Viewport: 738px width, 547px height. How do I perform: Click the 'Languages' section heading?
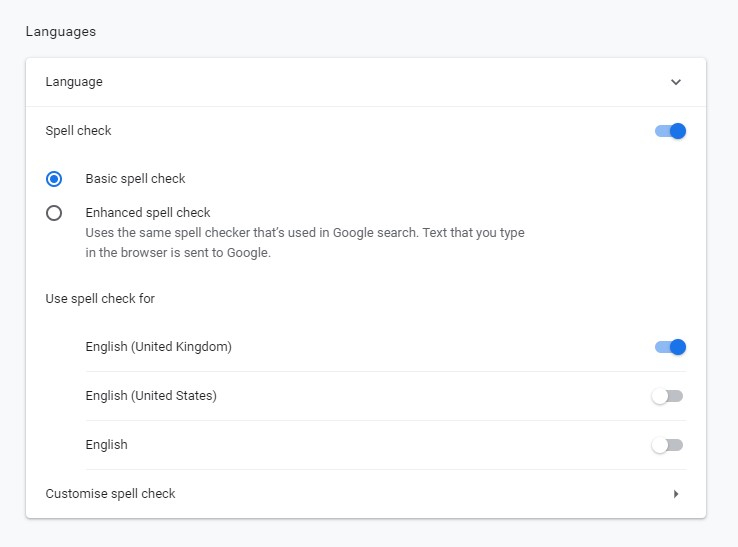pyautogui.click(x=61, y=32)
